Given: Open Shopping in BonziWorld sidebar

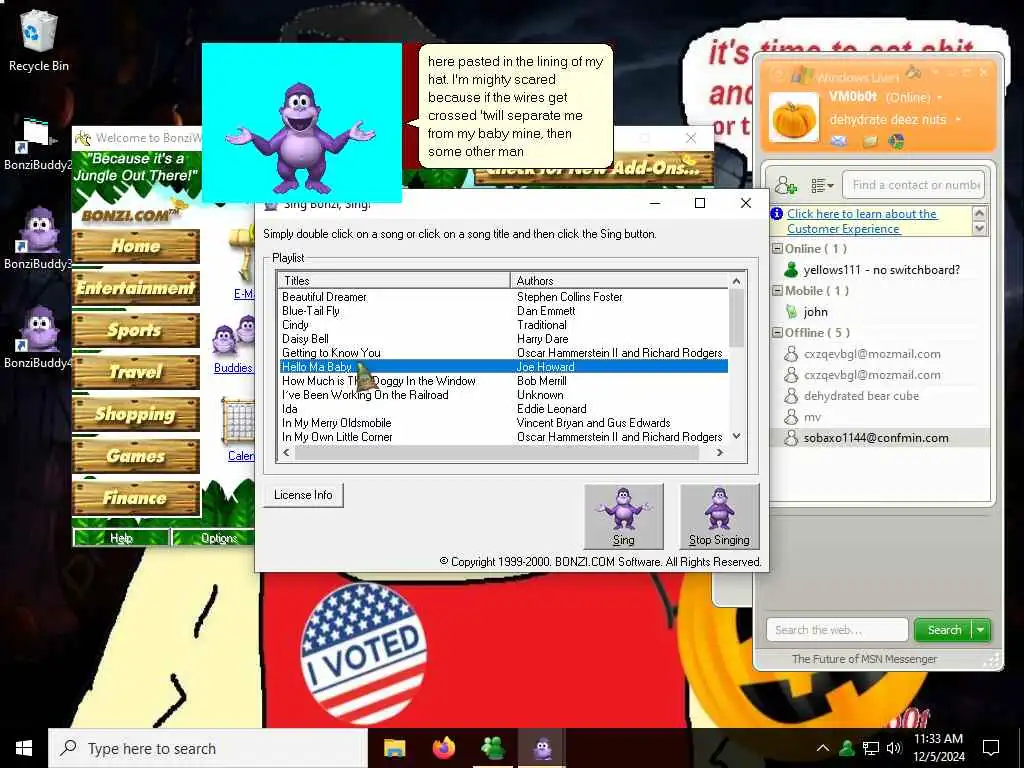Looking at the screenshot, I should tap(136, 414).
